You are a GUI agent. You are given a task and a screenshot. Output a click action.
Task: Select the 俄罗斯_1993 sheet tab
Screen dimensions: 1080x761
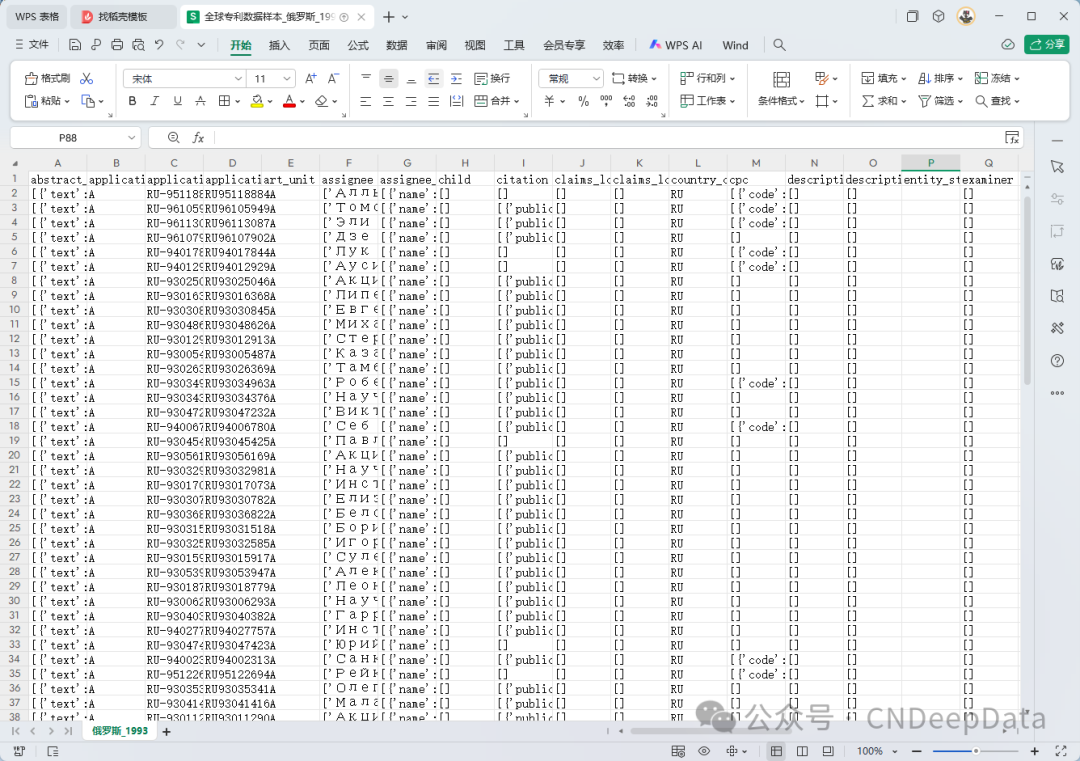tap(120, 731)
